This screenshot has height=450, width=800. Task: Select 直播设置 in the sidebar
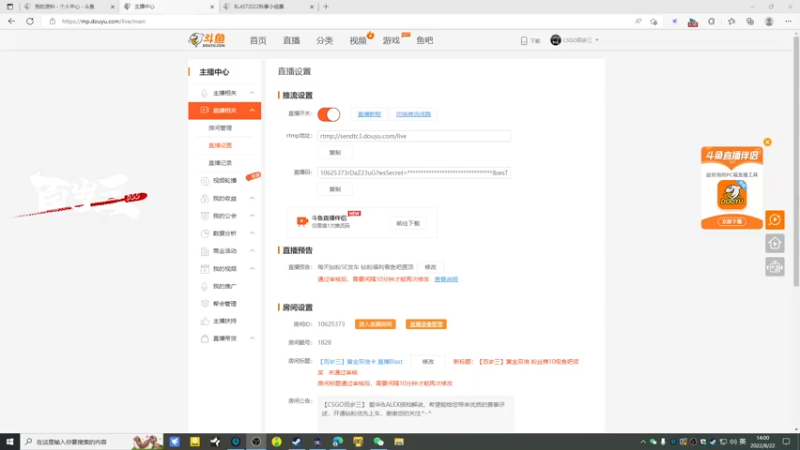[x=220, y=145]
